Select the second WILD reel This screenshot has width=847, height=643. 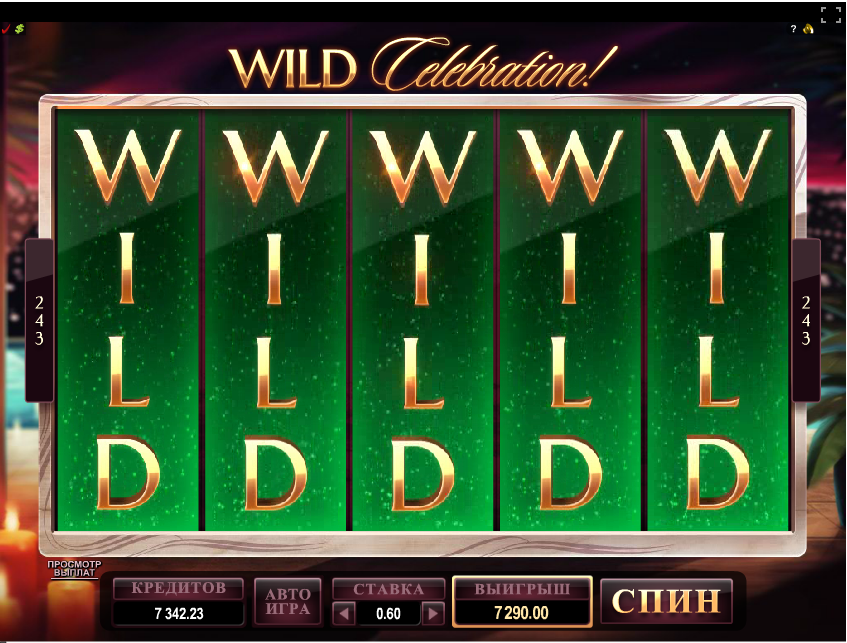[x=275, y=320]
